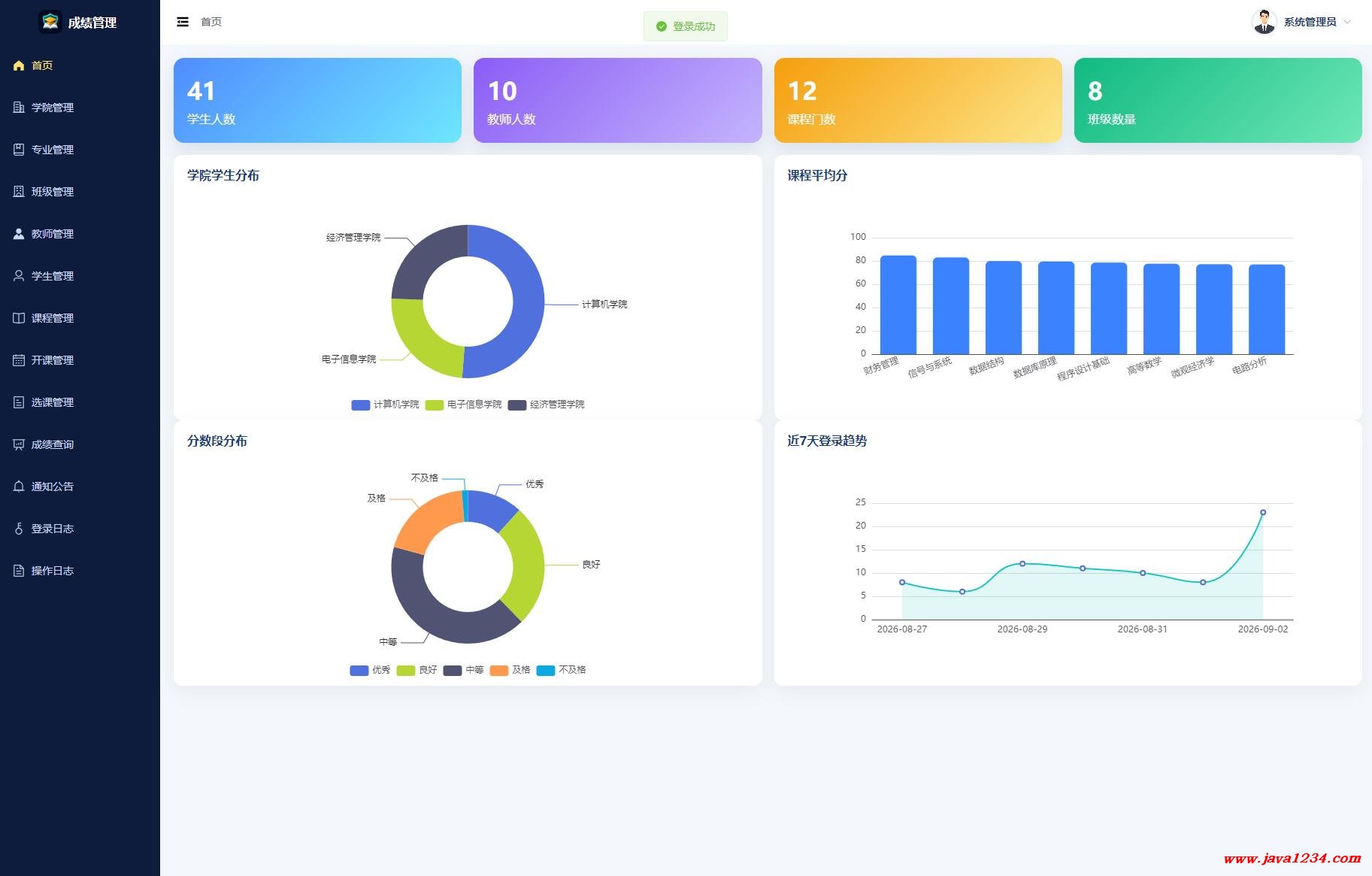
Task: Click the sidebar collapse hamburger icon
Action: (183, 22)
